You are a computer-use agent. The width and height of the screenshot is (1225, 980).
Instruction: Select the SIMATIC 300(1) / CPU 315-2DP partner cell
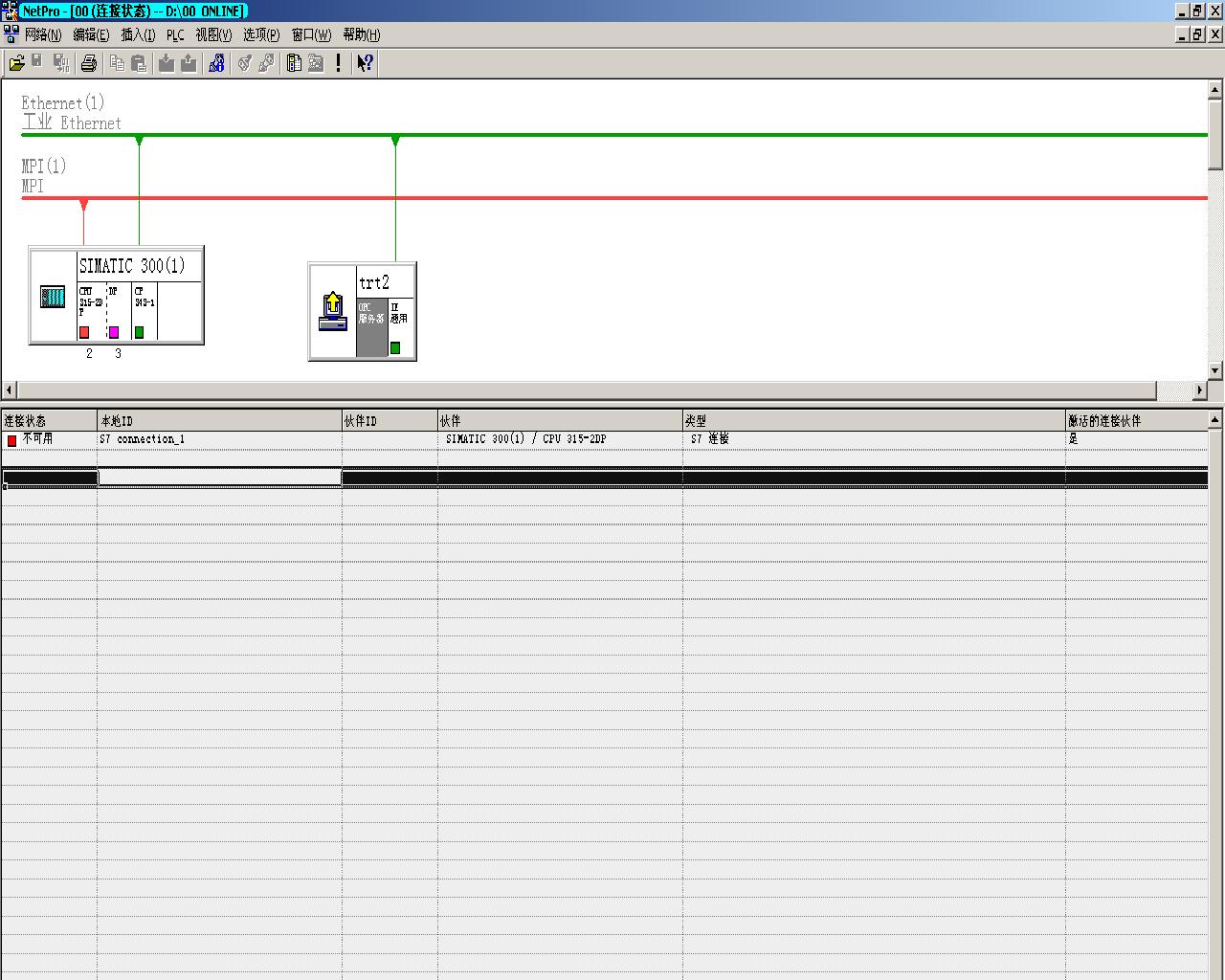pyautogui.click(x=560, y=439)
